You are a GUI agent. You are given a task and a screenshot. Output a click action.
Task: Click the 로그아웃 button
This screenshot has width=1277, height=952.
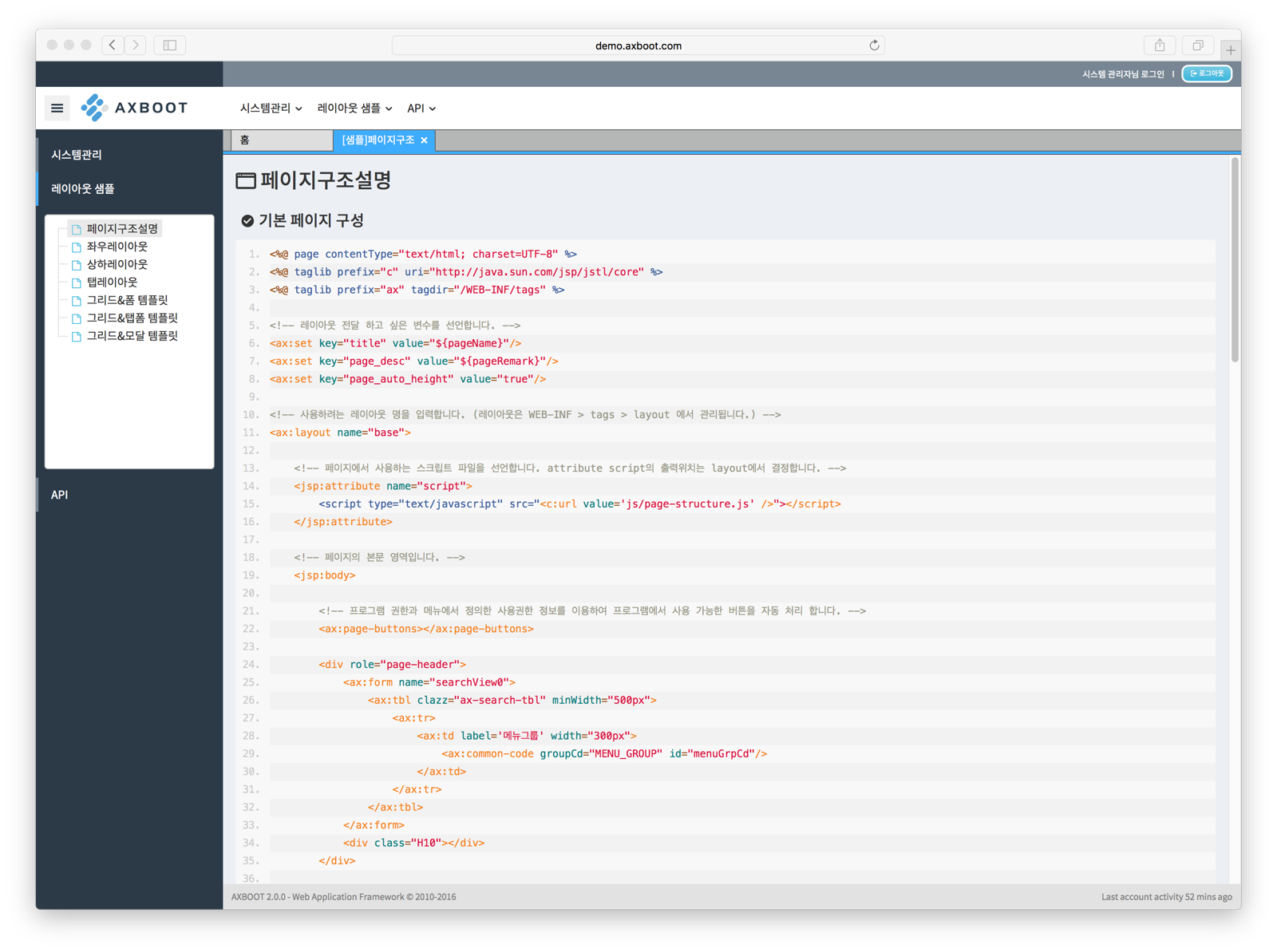point(1207,74)
